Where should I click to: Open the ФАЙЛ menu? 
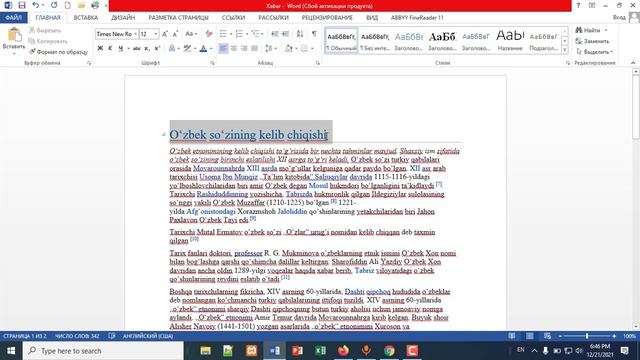[x=13, y=18]
